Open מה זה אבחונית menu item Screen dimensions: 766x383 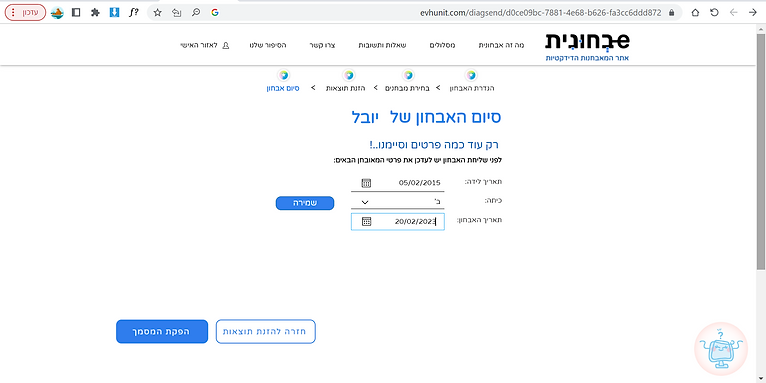pyautogui.click(x=501, y=45)
